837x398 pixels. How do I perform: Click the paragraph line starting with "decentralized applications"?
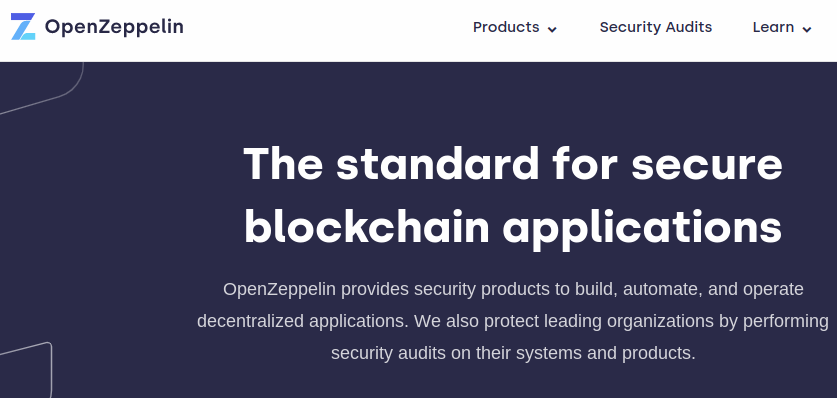point(513,321)
